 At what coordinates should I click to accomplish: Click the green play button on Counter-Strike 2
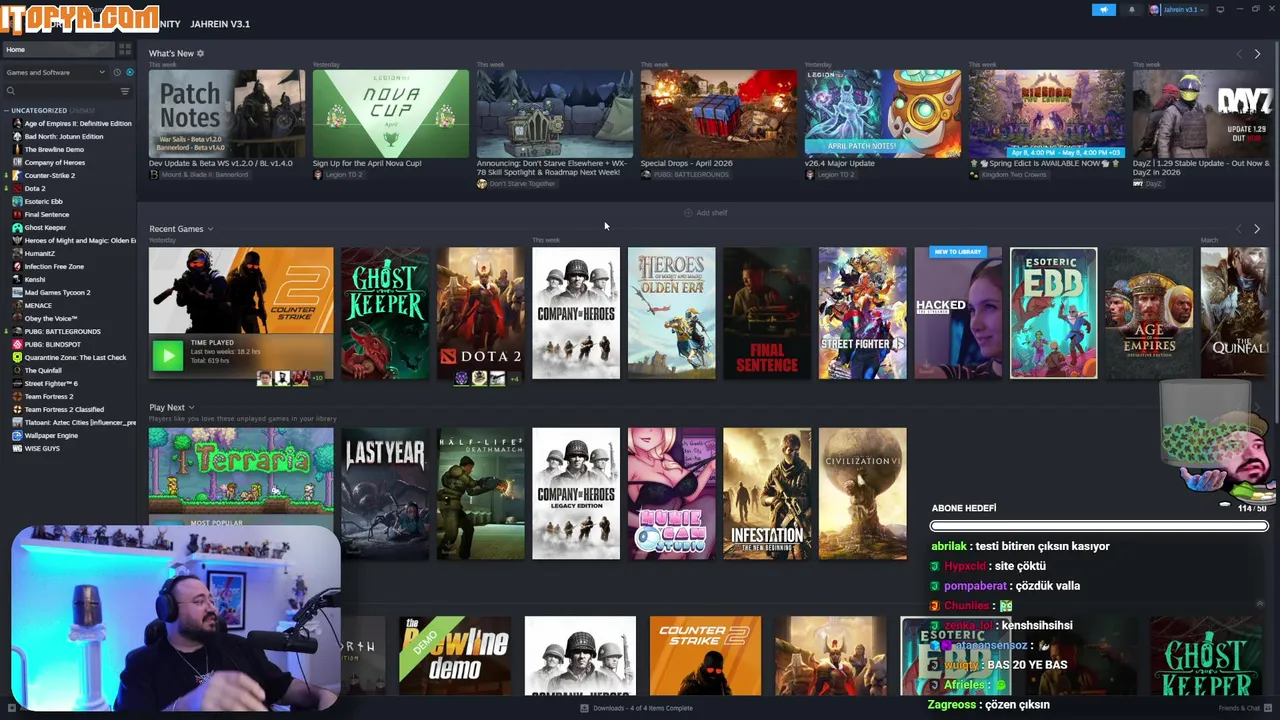(168, 355)
